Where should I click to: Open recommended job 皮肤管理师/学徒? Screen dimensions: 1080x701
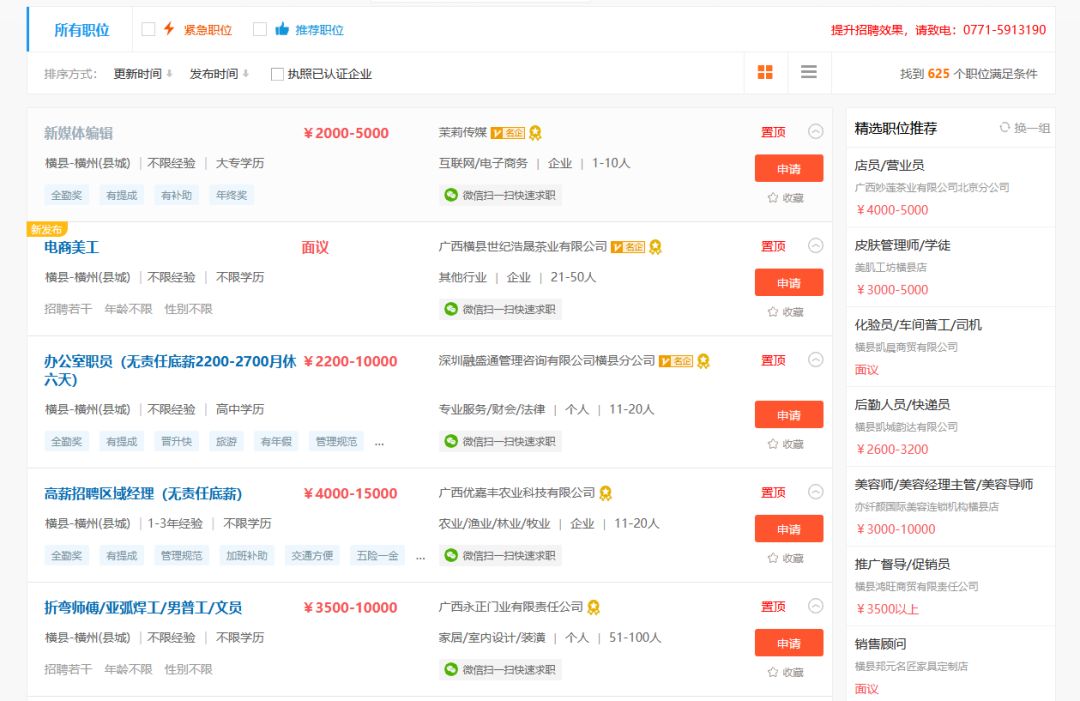click(x=902, y=245)
